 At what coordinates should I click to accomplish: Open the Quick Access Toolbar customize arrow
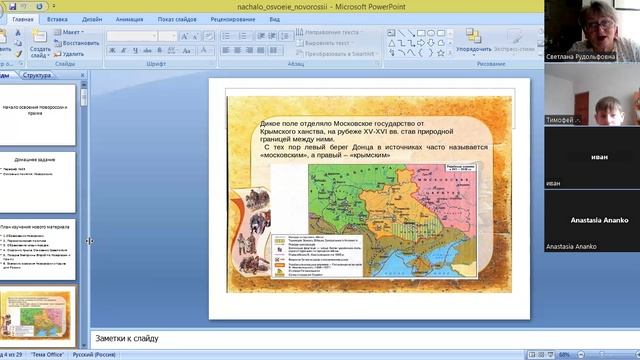[x=53, y=6]
